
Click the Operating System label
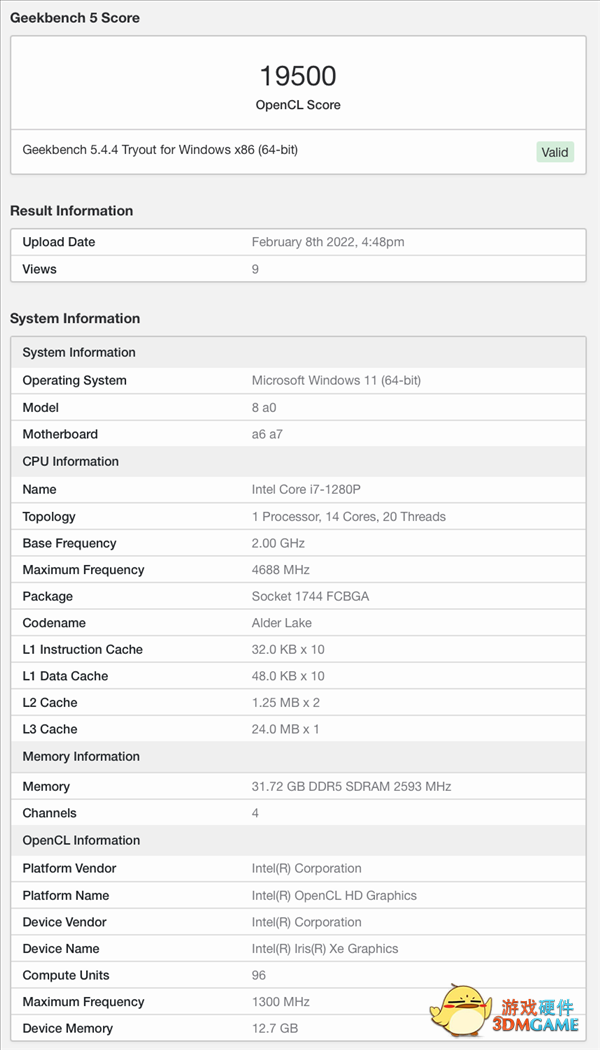point(74,380)
